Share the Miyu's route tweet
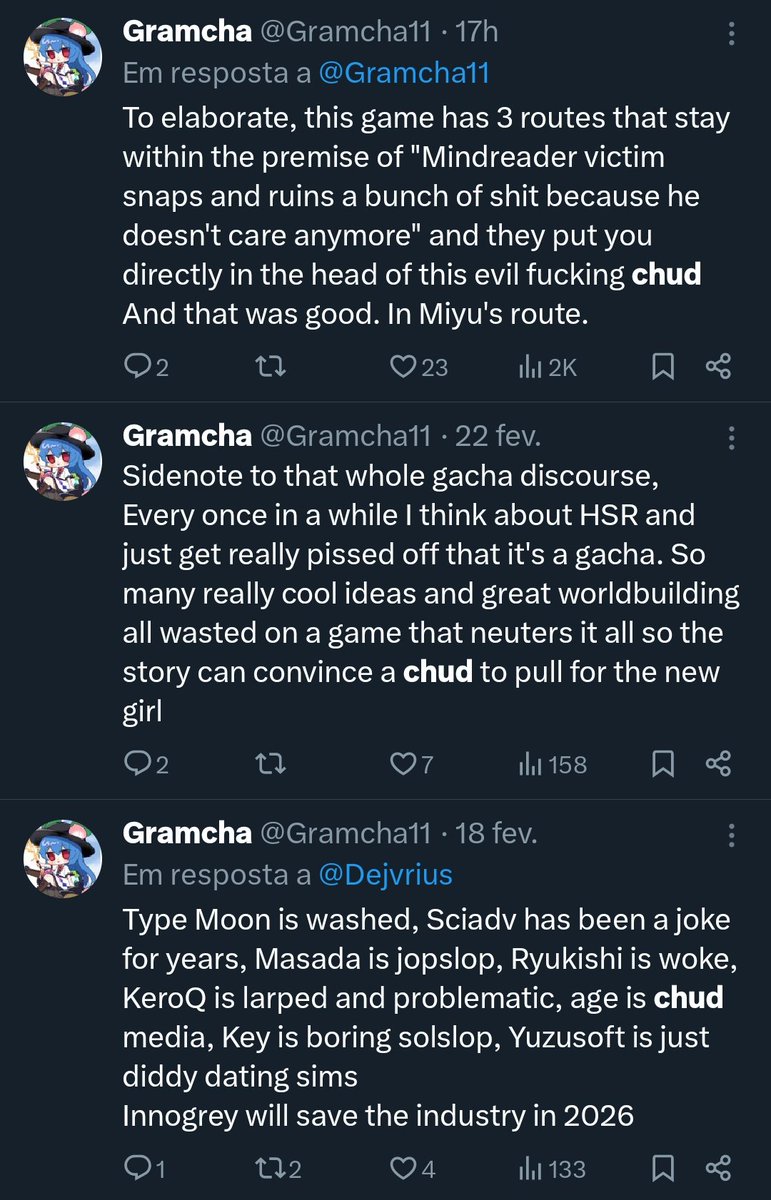 718,367
